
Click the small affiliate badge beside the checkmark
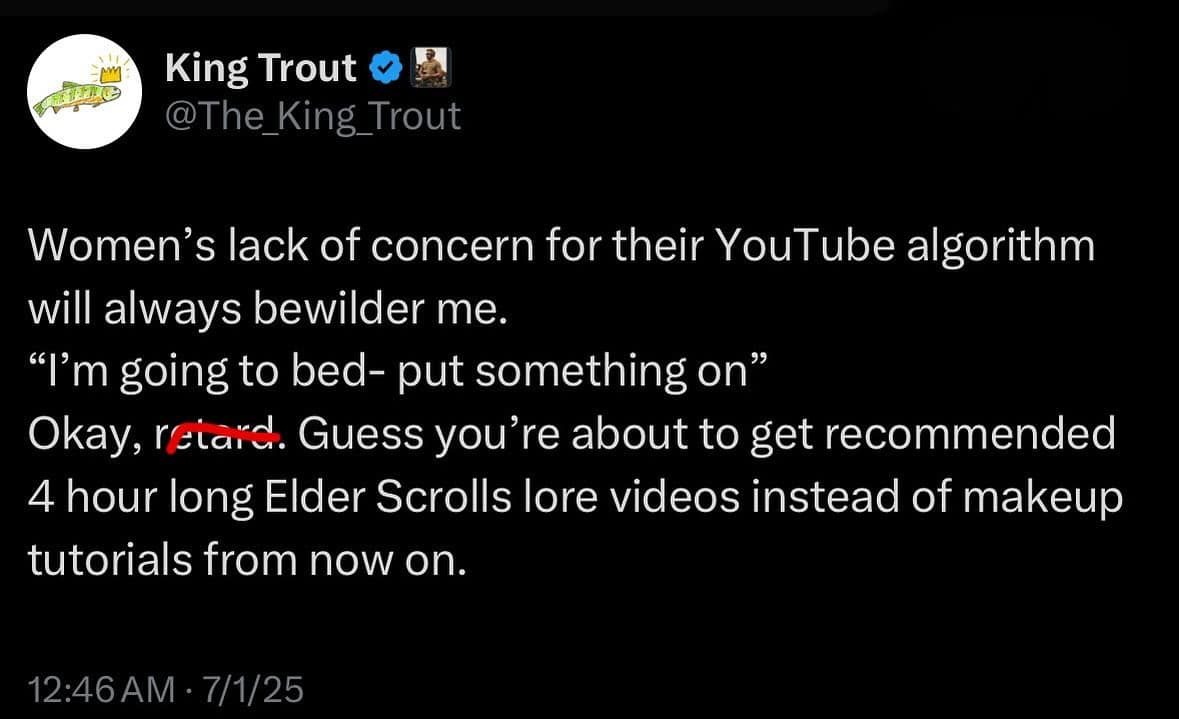432,66
